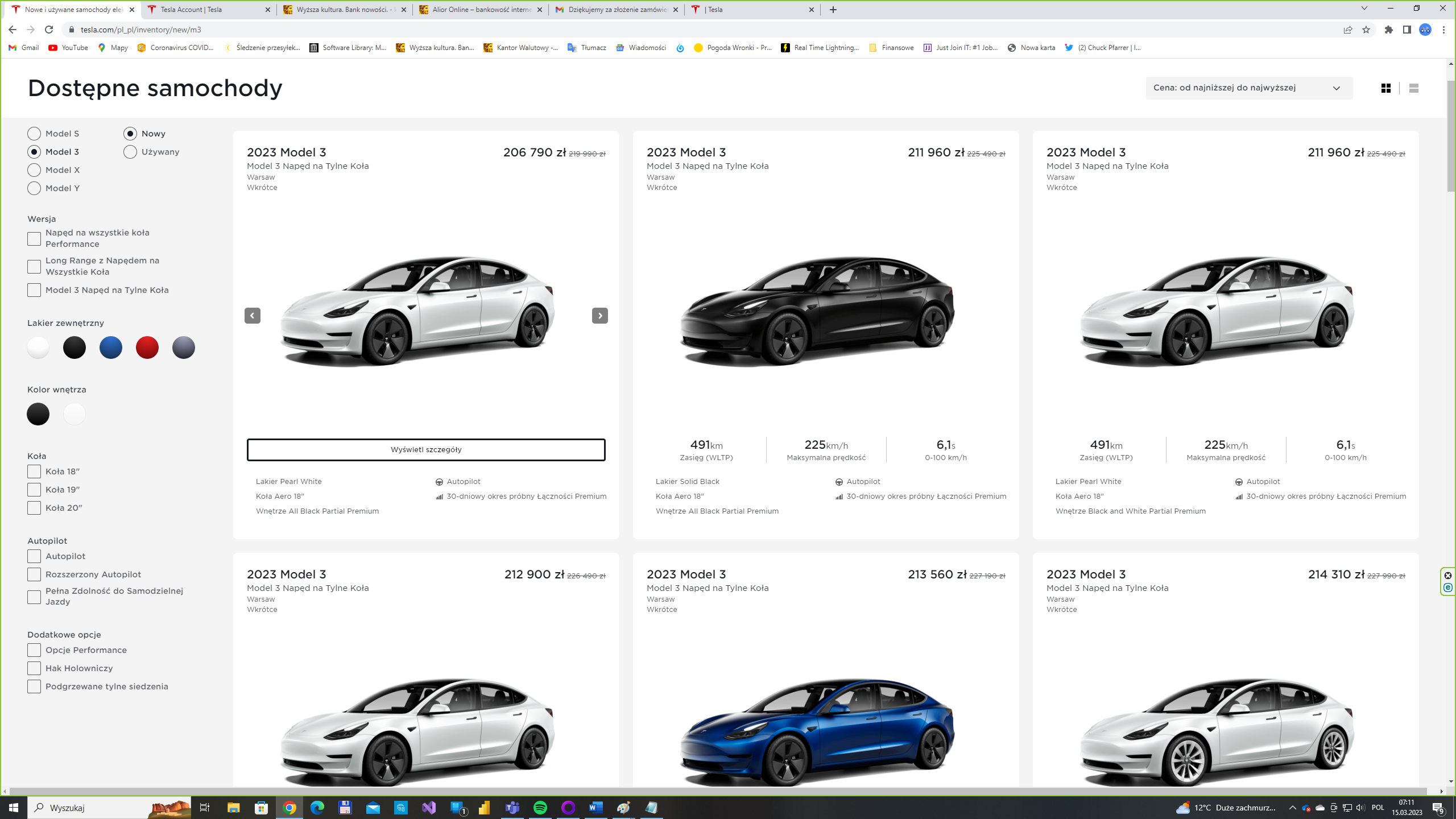
Task: Open the 212 900 zł Model 3 listing title
Action: [286, 574]
